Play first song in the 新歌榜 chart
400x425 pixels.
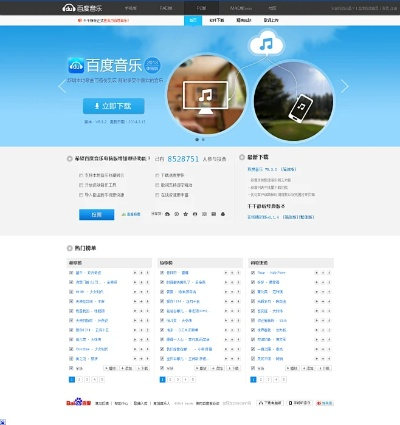(135, 273)
